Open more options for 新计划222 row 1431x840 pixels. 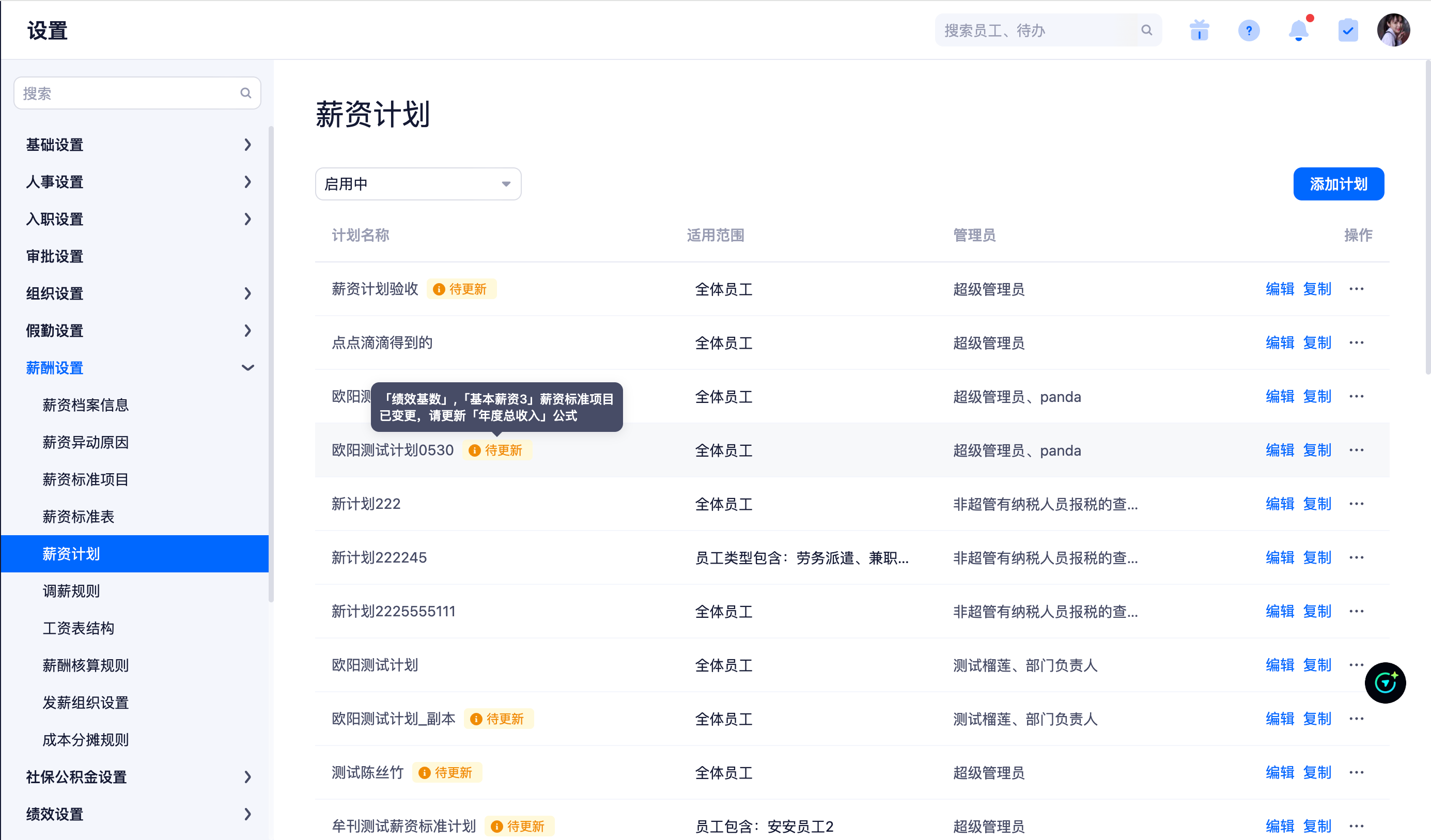[x=1356, y=504]
